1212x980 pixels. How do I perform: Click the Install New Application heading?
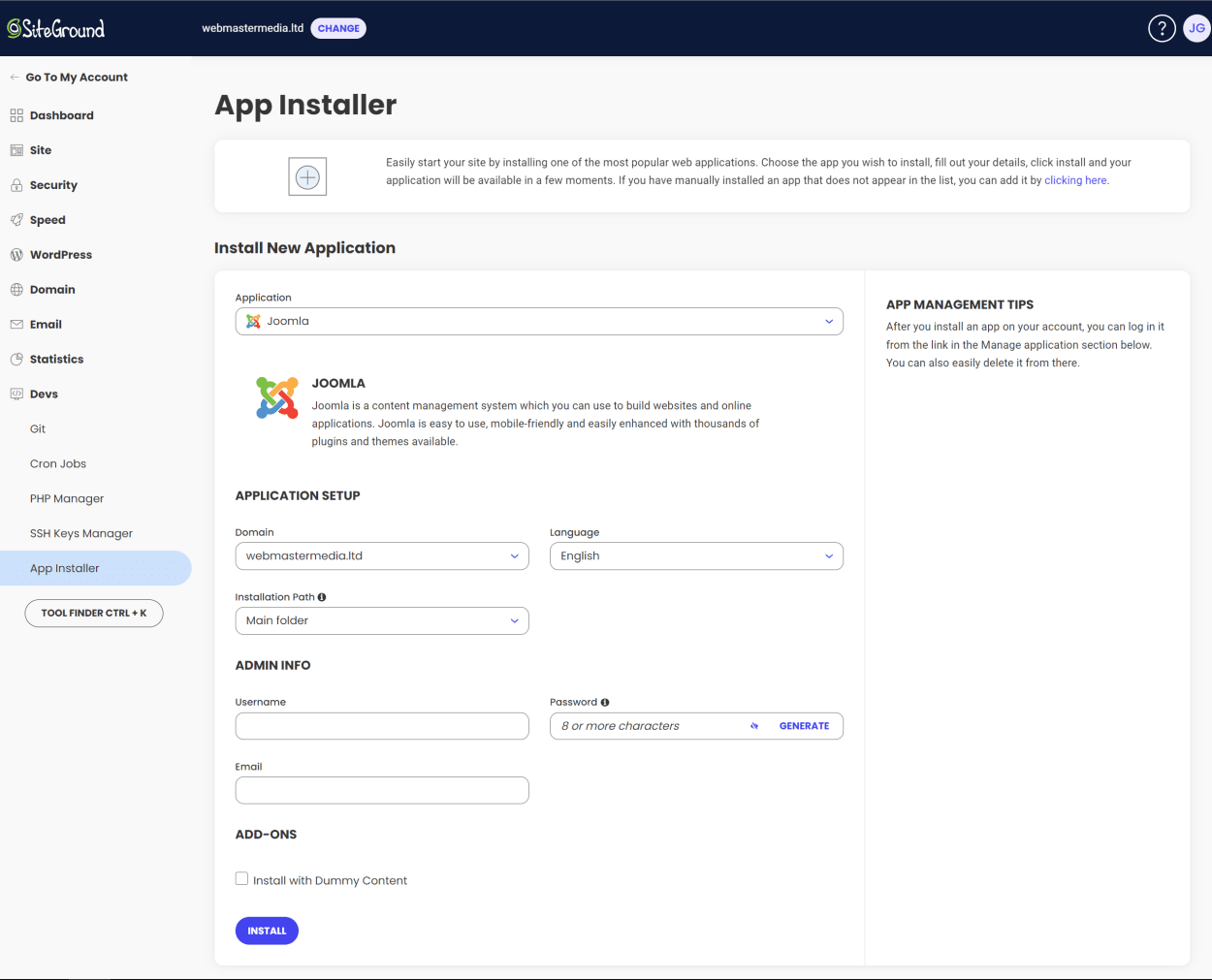click(x=304, y=248)
